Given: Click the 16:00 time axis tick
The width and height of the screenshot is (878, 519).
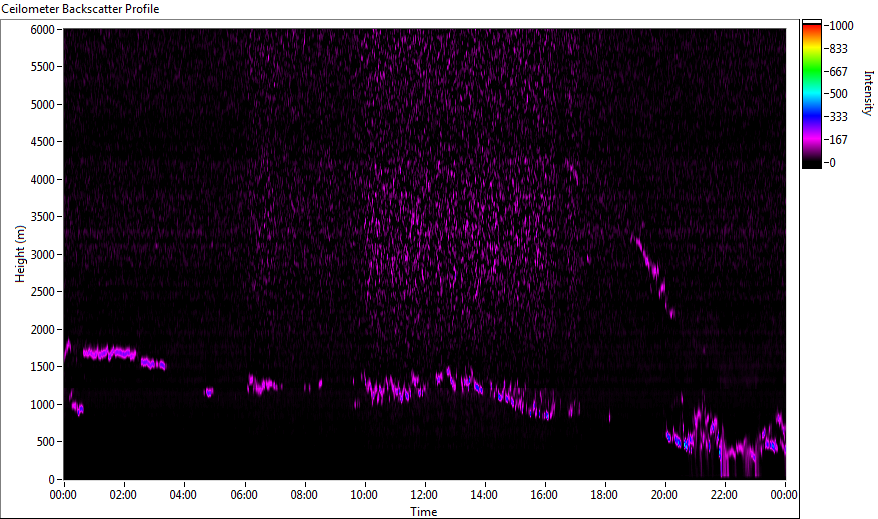Looking at the screenshot, I should pos(544,495).
